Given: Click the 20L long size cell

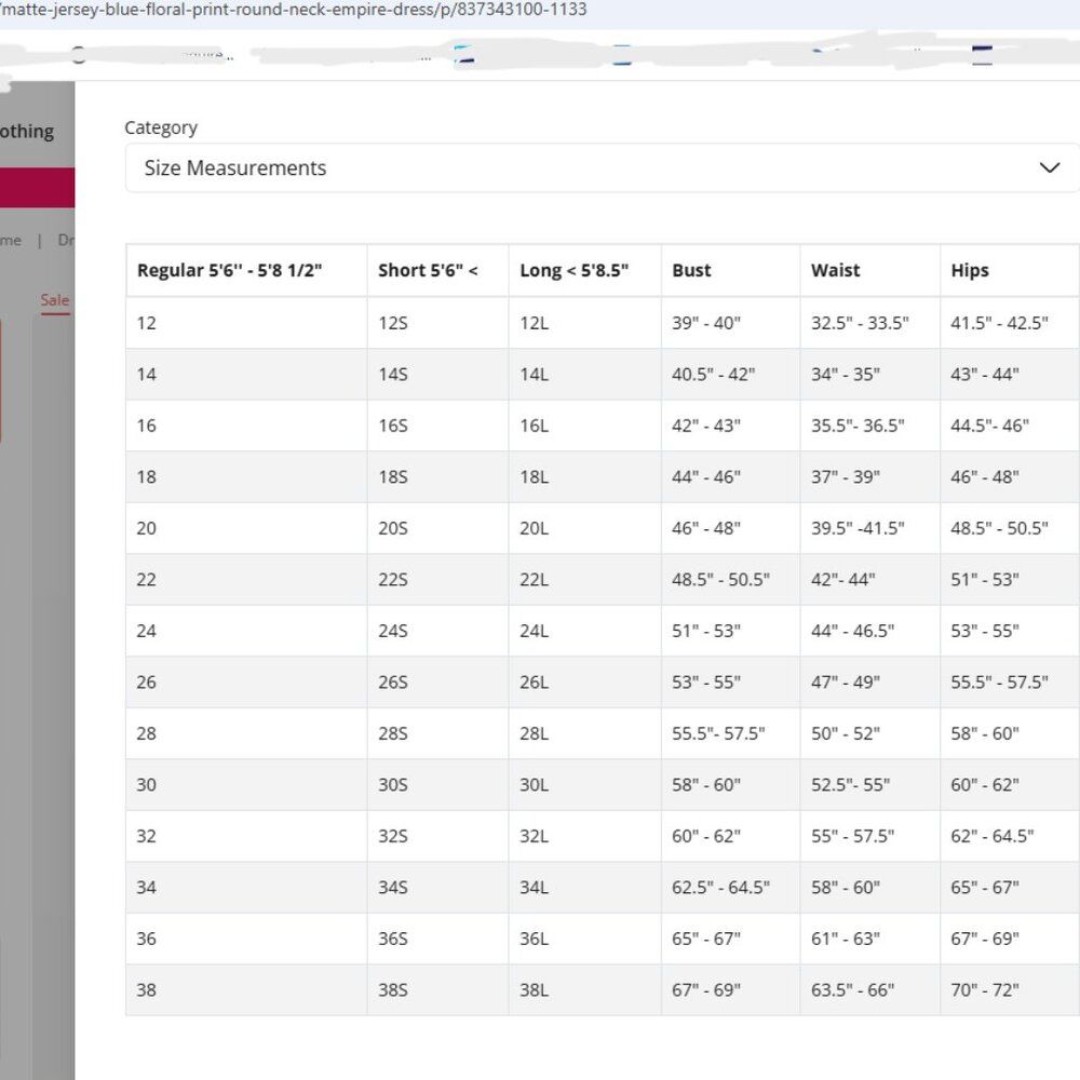Looking at the screenshot, I should point(534,528).
